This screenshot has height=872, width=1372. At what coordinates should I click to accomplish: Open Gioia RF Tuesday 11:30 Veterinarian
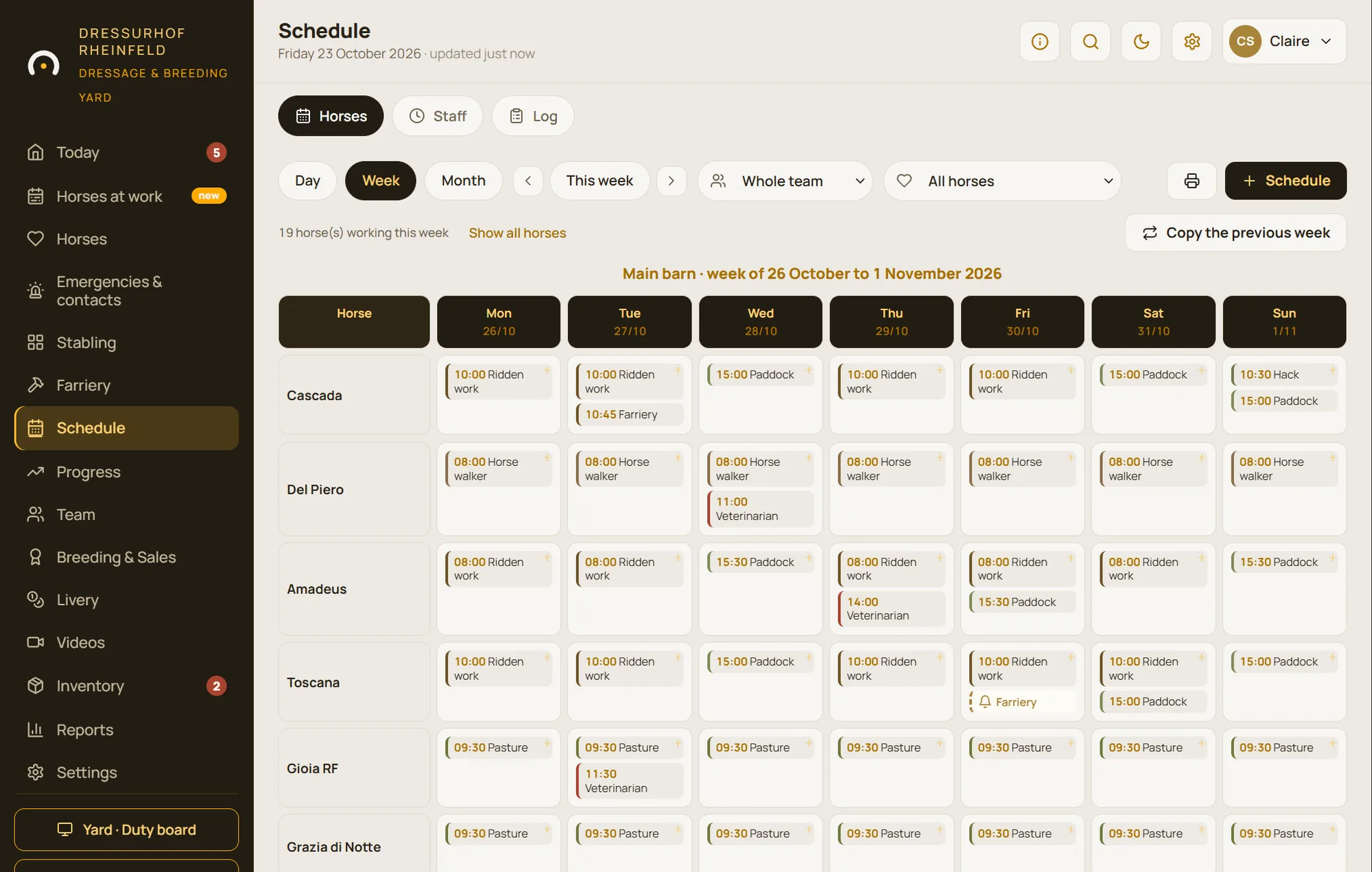629,781
